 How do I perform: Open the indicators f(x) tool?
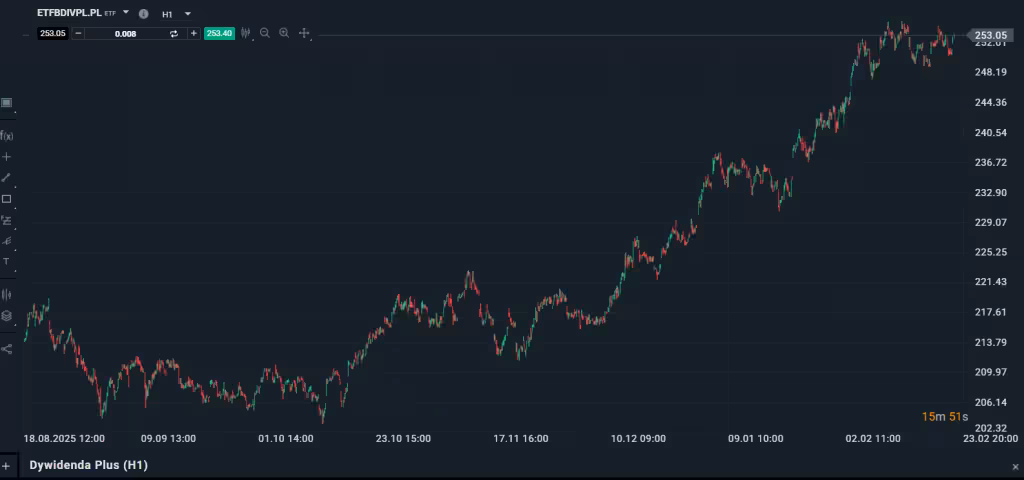[6, 136]
